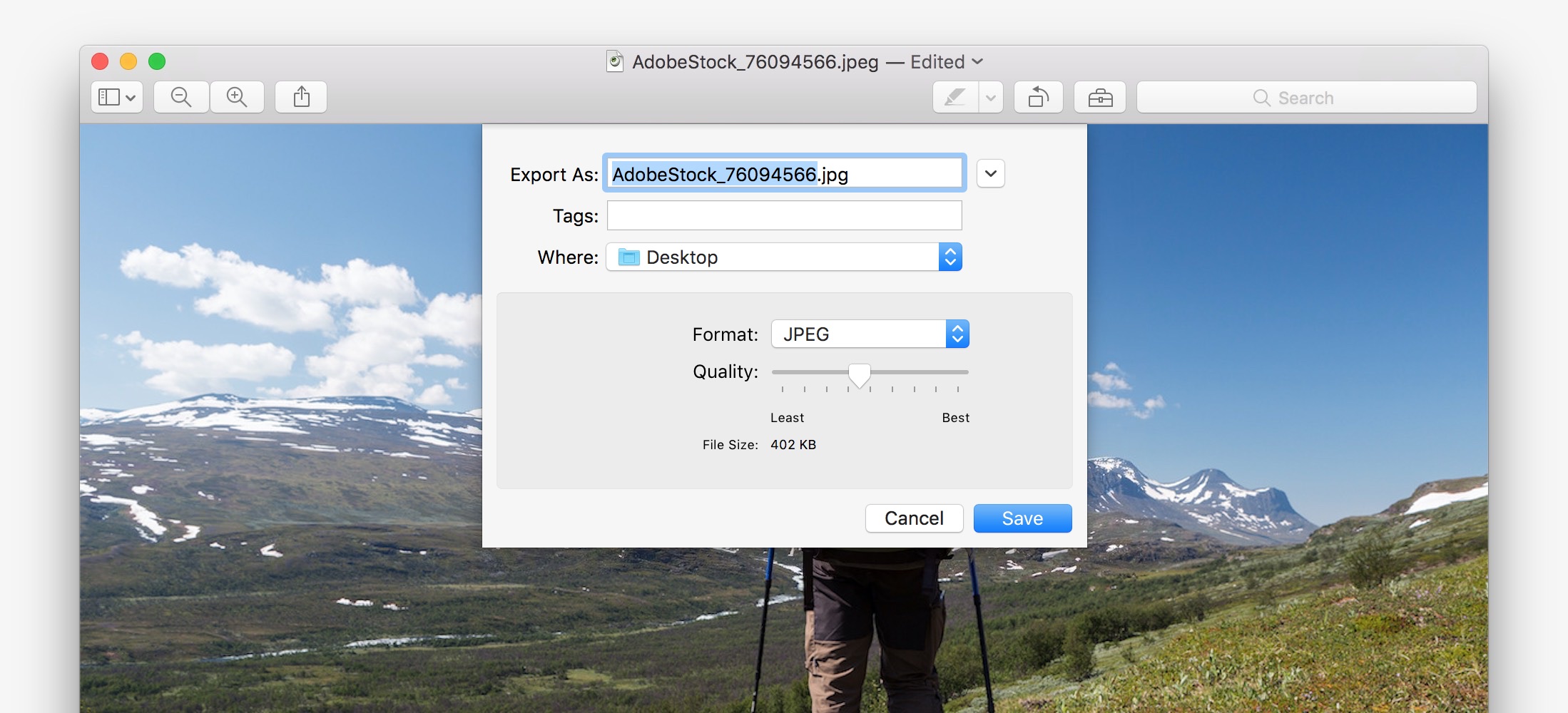This screenshot has height=713, width=1568.
Task: Cancel the export dialog
Action: coord(914,518)
